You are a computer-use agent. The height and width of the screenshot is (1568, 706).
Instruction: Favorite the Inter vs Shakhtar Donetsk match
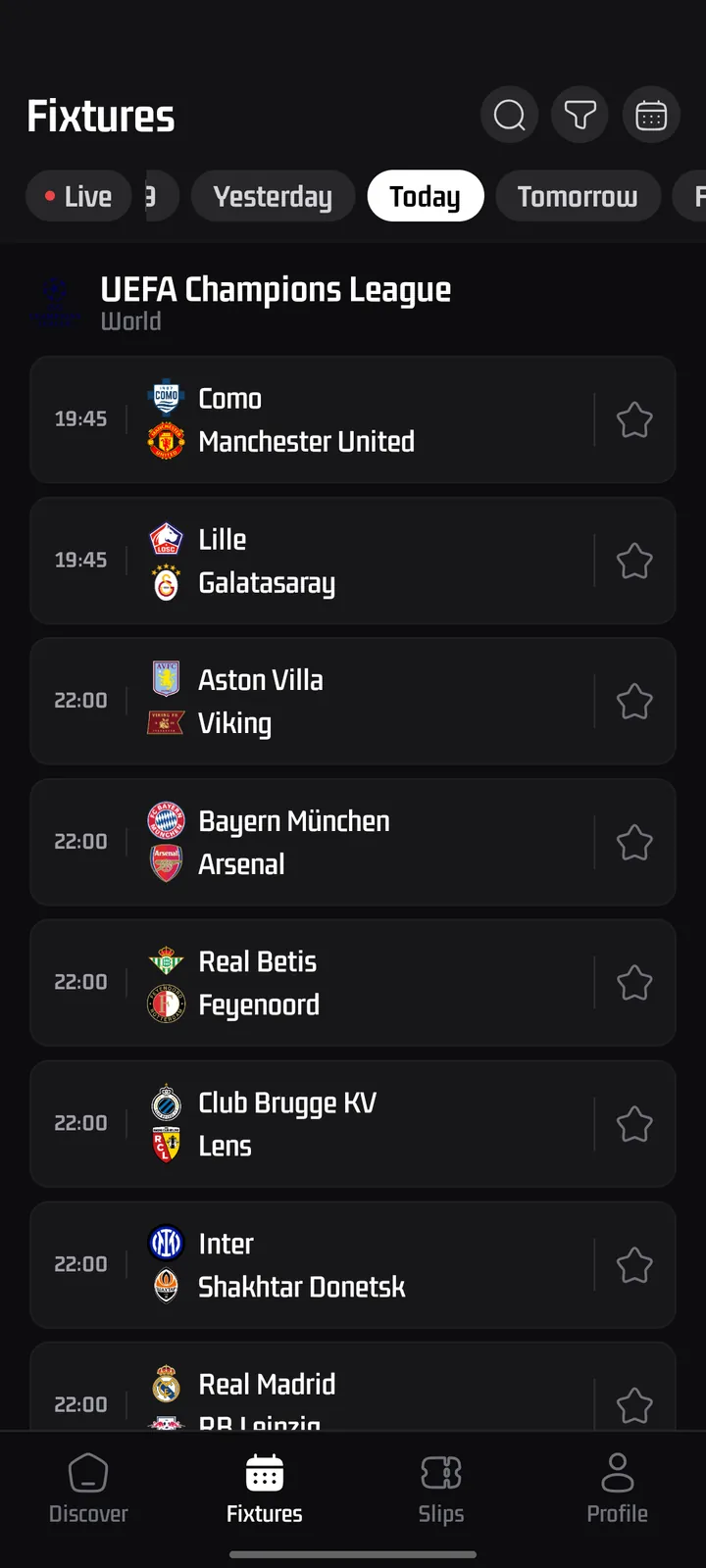[634, 1265]
